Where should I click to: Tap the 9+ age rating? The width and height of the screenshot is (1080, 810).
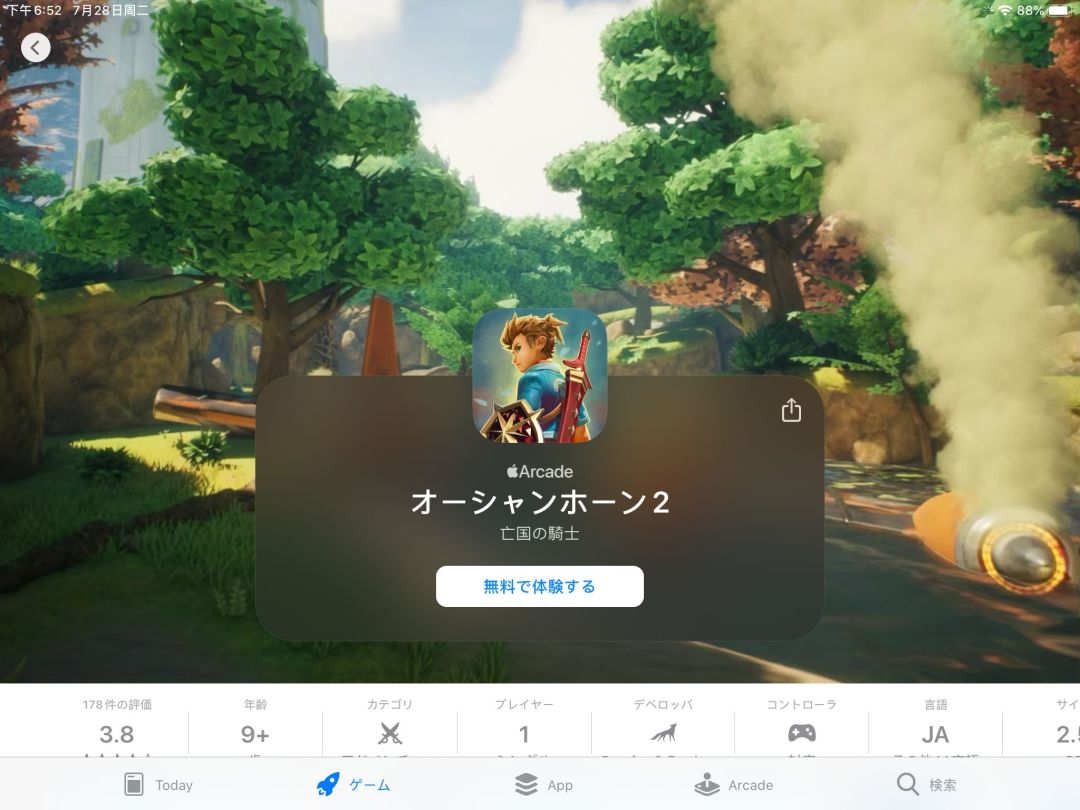coord(255,734)
